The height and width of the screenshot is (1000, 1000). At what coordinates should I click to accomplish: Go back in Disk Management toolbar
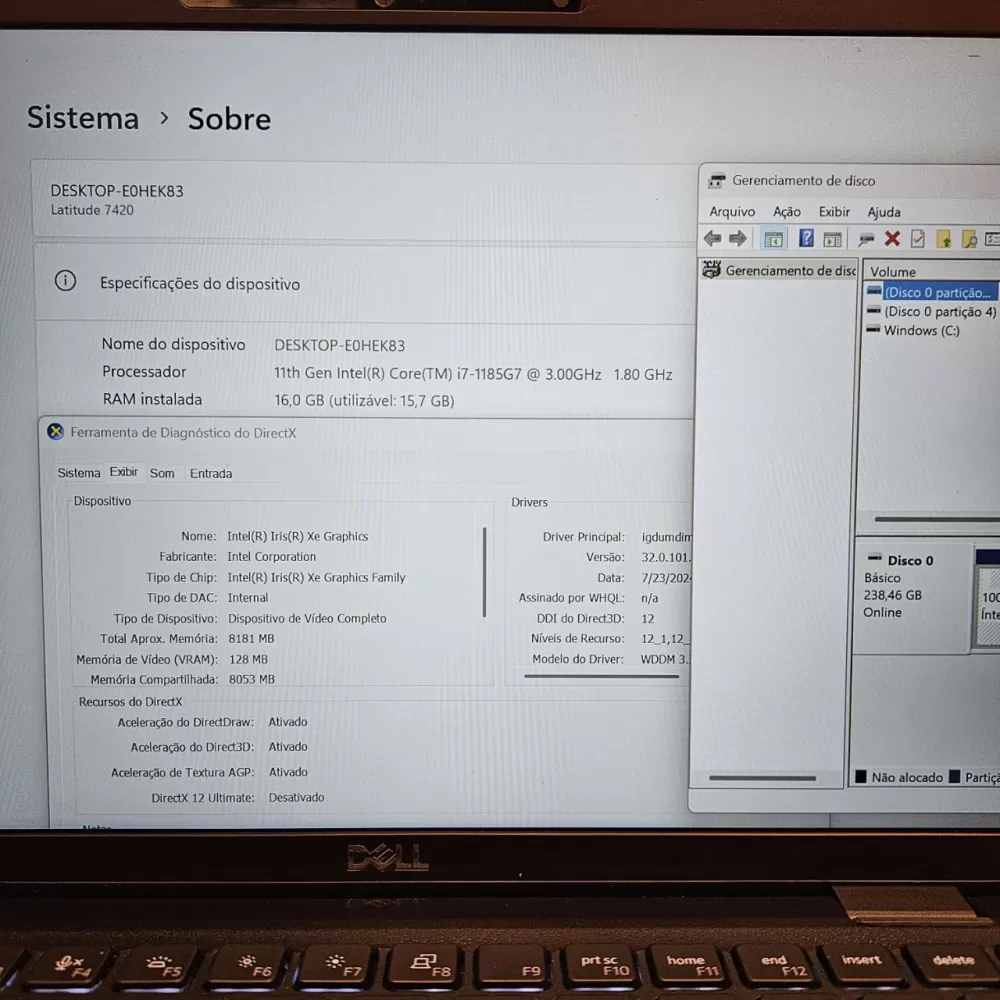pyautogui.click(x=712, y=239)
